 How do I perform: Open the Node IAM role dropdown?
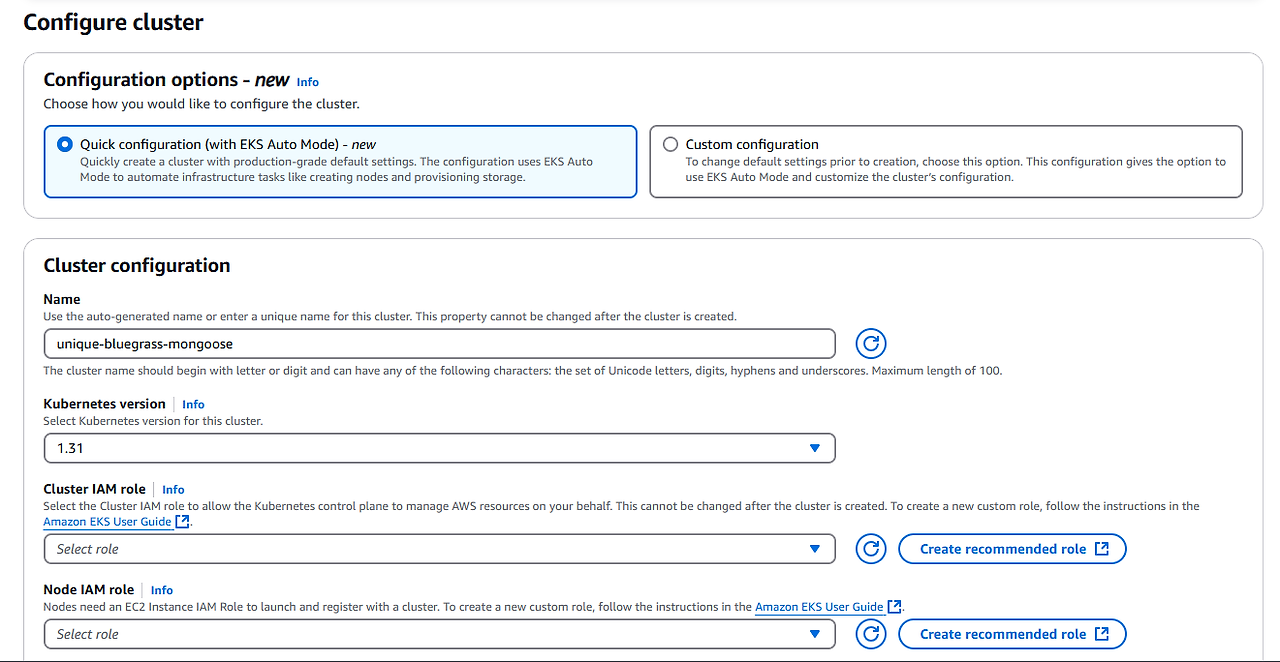pyautogui.click(x=439, y=634)
